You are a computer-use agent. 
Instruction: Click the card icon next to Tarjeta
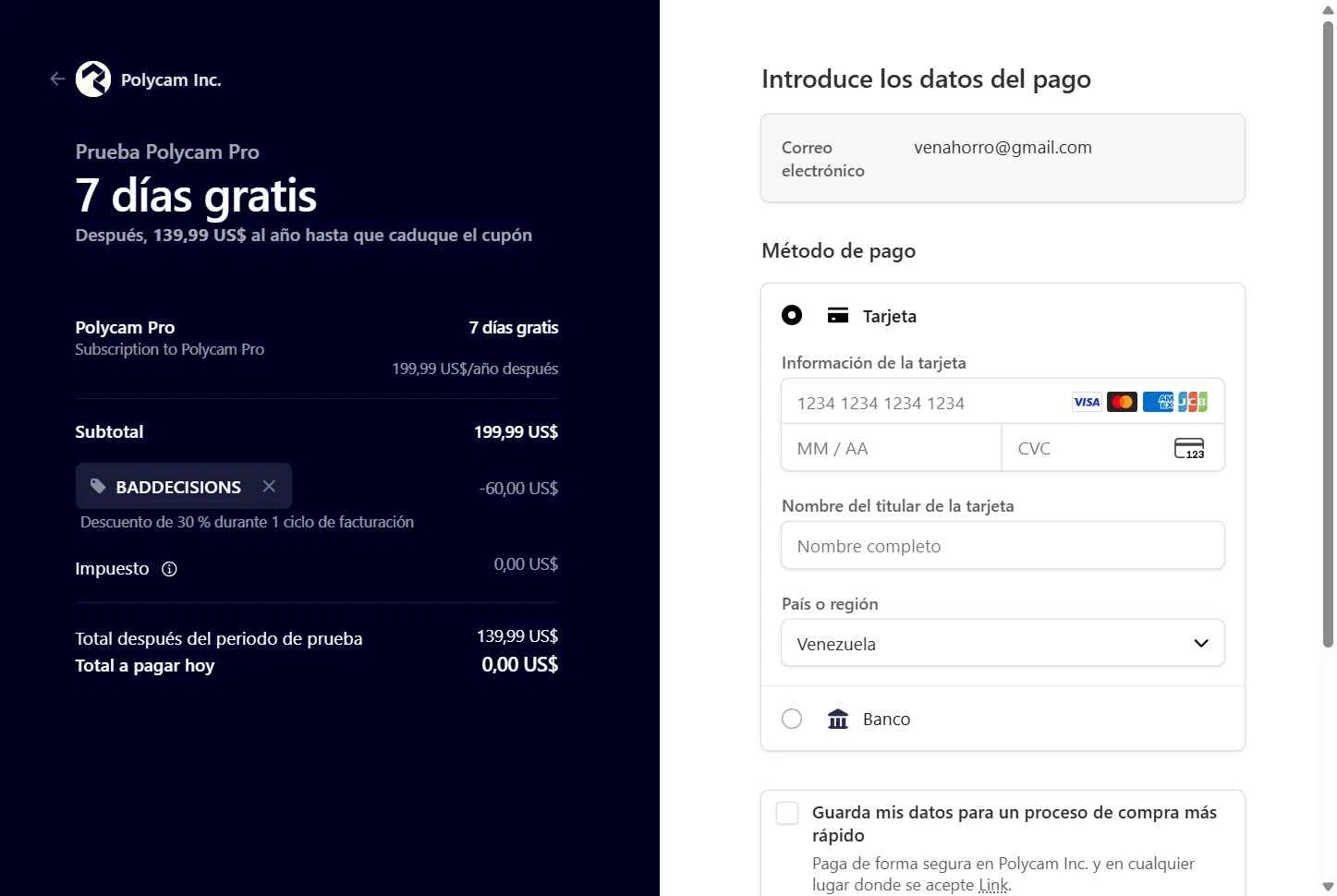click(838, 315)
